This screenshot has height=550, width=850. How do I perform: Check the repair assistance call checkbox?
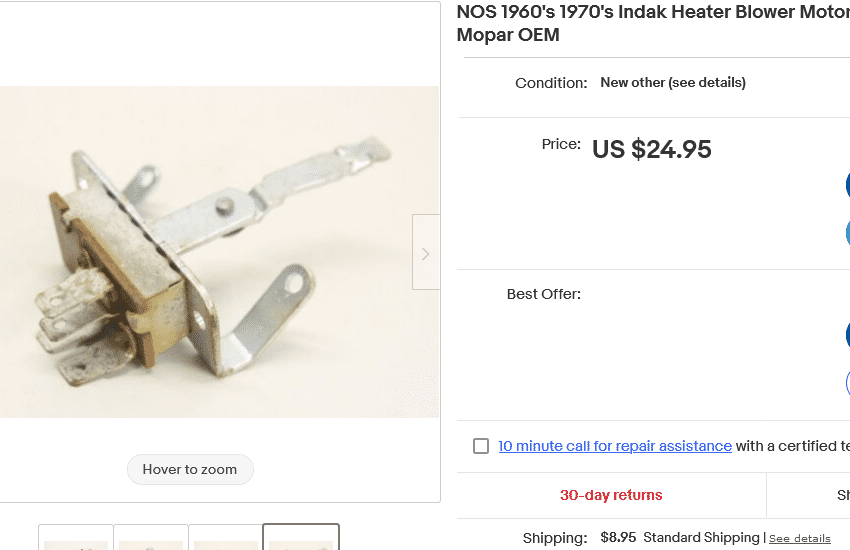coord(481,446)
